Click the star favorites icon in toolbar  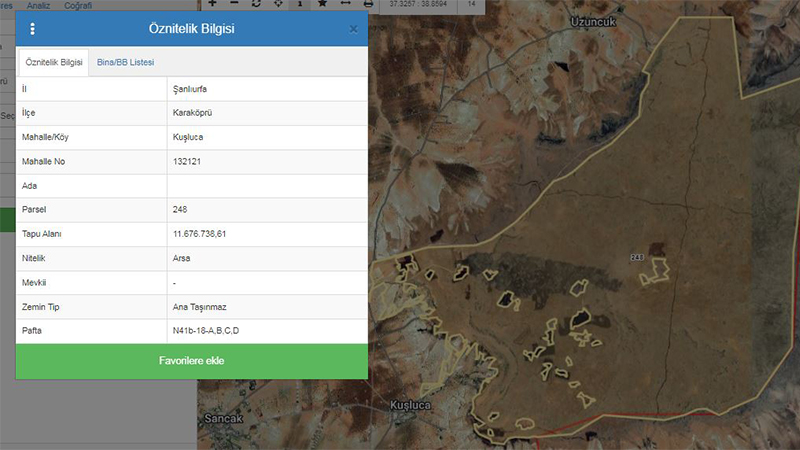point(322,4)
